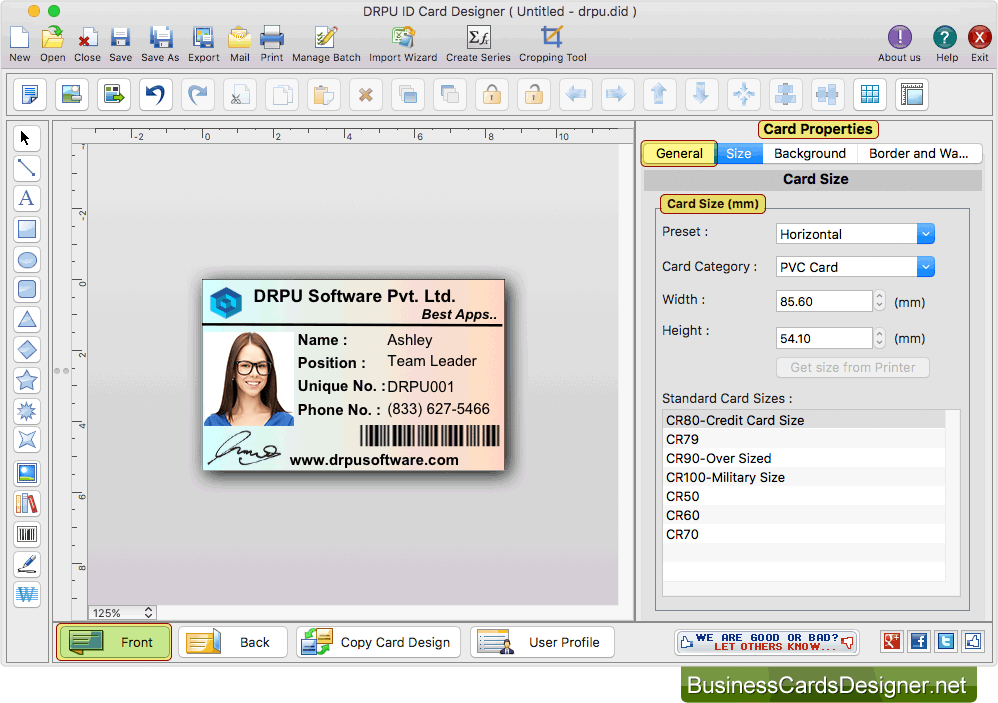Open the Border and Watermark tab
The height and width of the screenshot is (703, 998).
[918, 153]
